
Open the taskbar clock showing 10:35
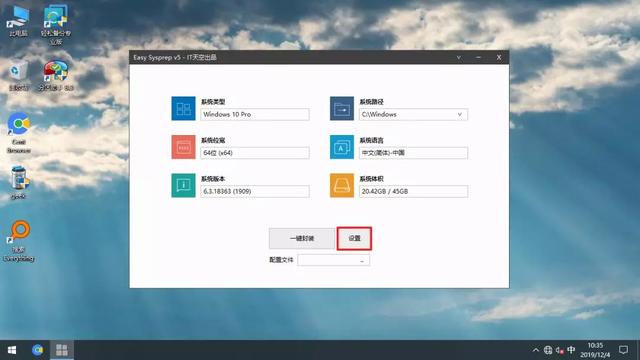(x=595, y=350)
